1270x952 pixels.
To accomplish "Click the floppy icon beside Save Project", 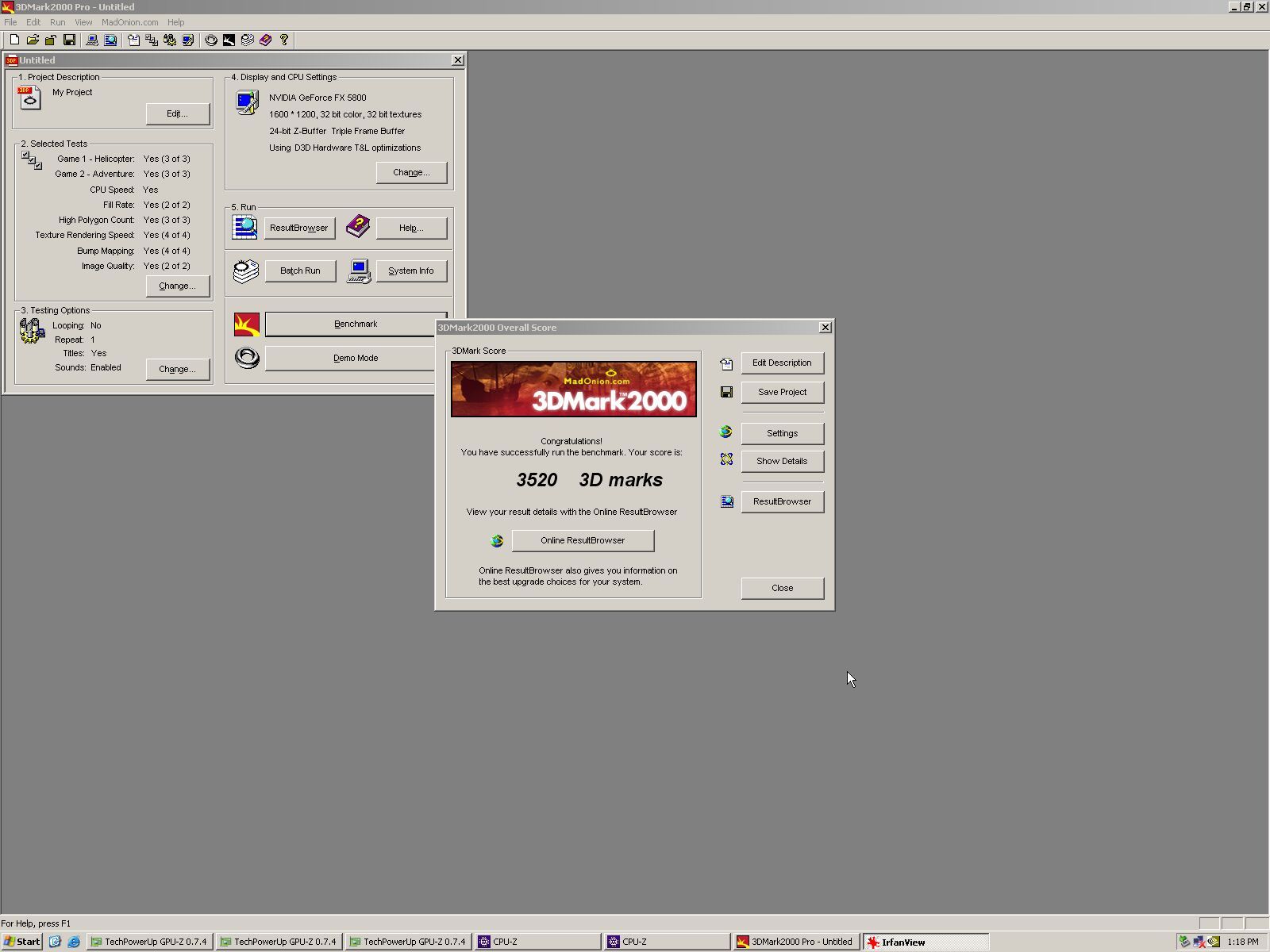I will pyautogui.click(x=726, y=392).
